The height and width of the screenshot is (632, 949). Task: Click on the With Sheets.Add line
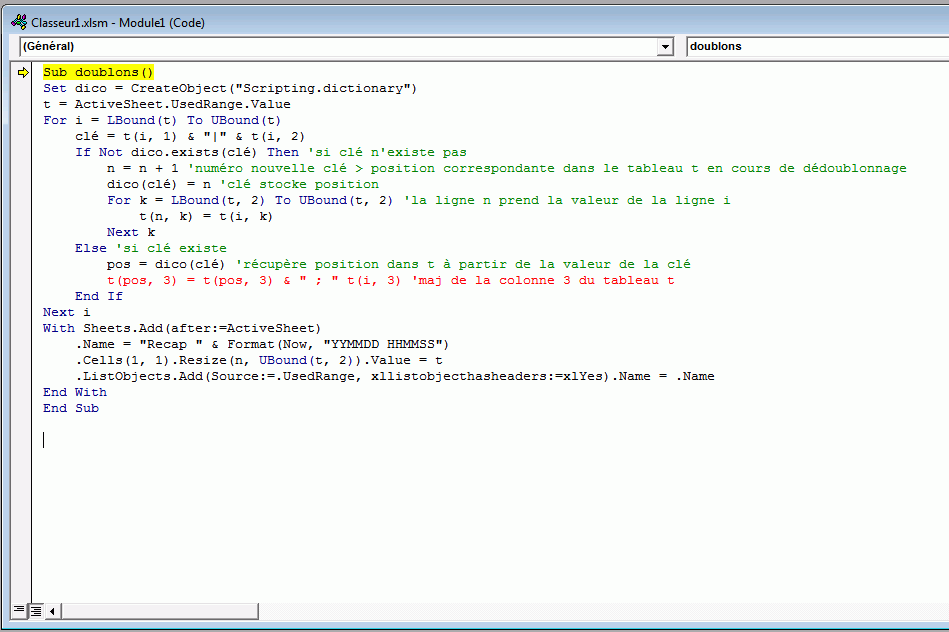click(181, 328)
